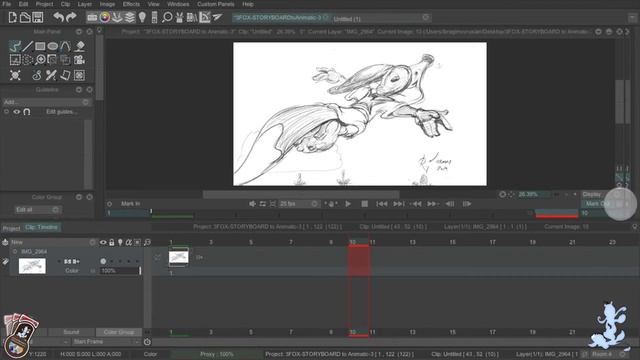Click the save floppy disk icon

(x=38, y=17)
